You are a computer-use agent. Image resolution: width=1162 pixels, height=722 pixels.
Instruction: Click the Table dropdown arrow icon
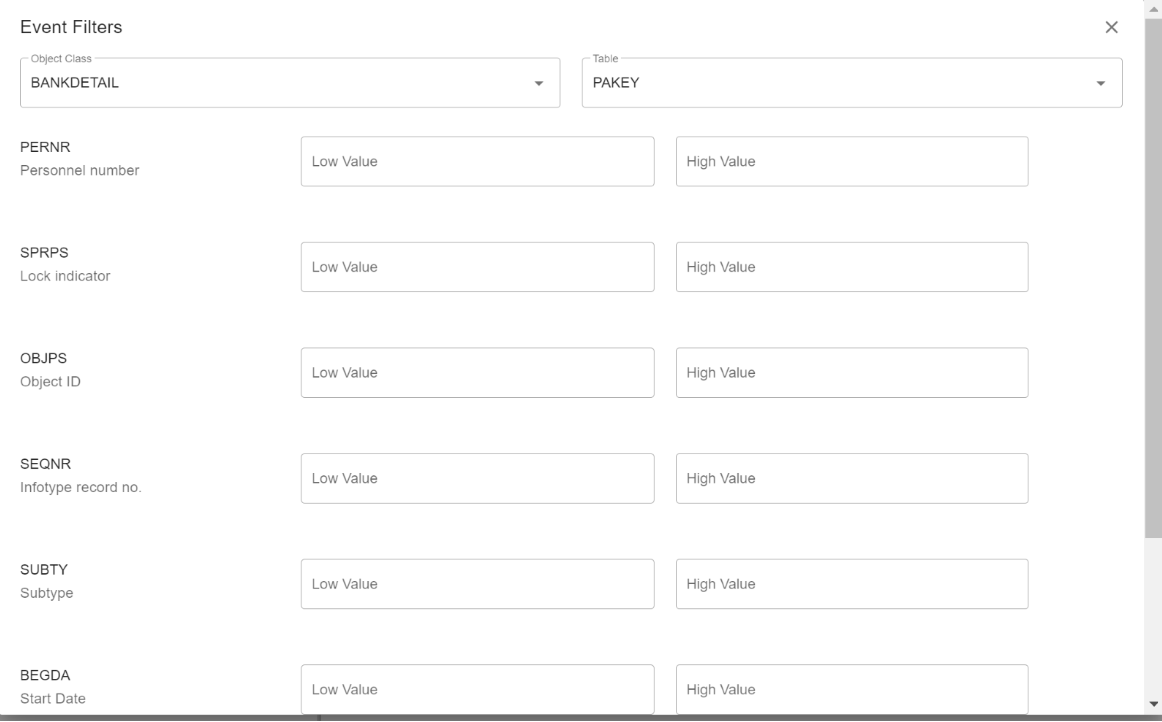(x=1101, y=84)
